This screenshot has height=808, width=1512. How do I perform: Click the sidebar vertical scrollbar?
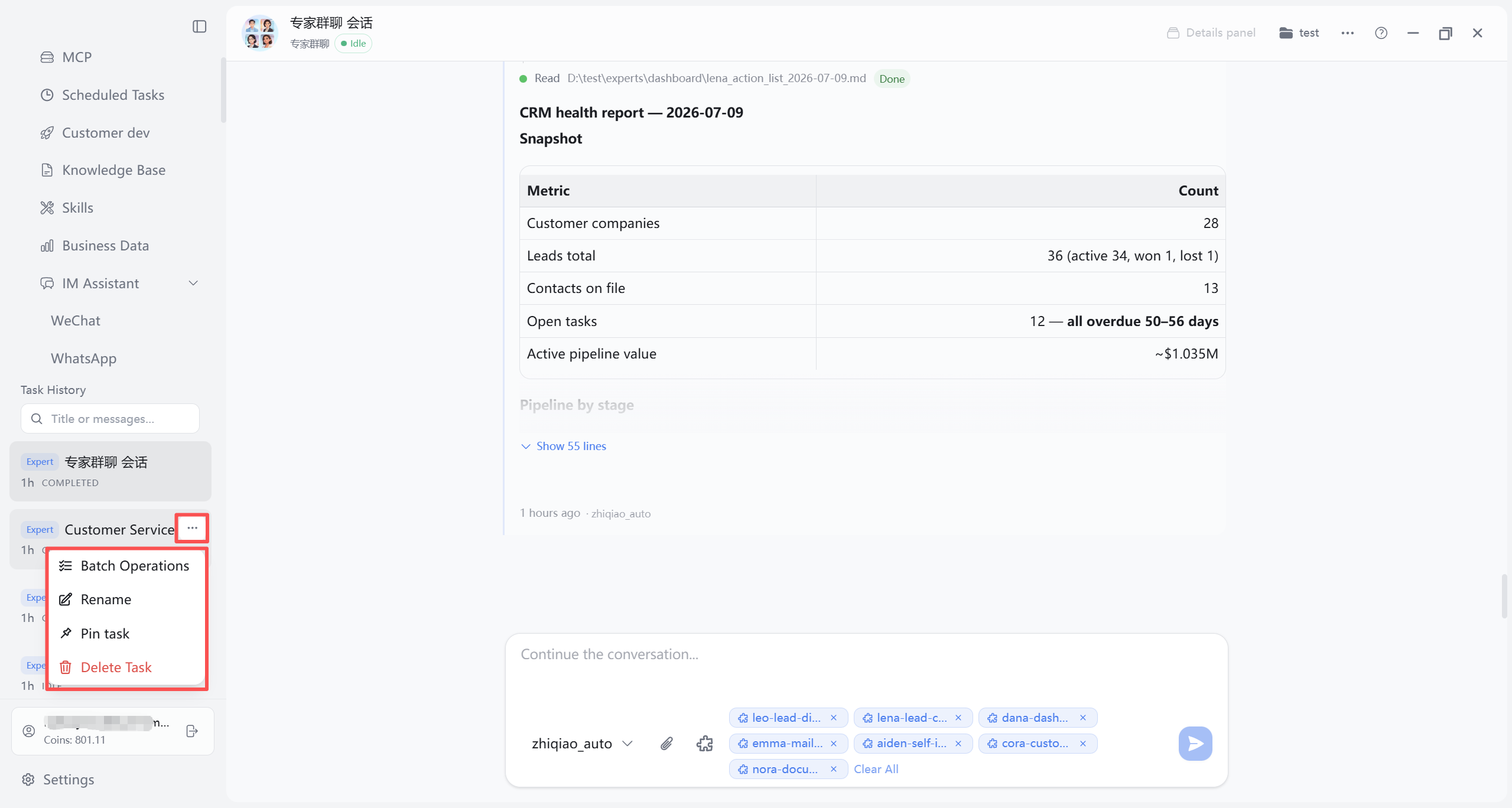[223, 90]
